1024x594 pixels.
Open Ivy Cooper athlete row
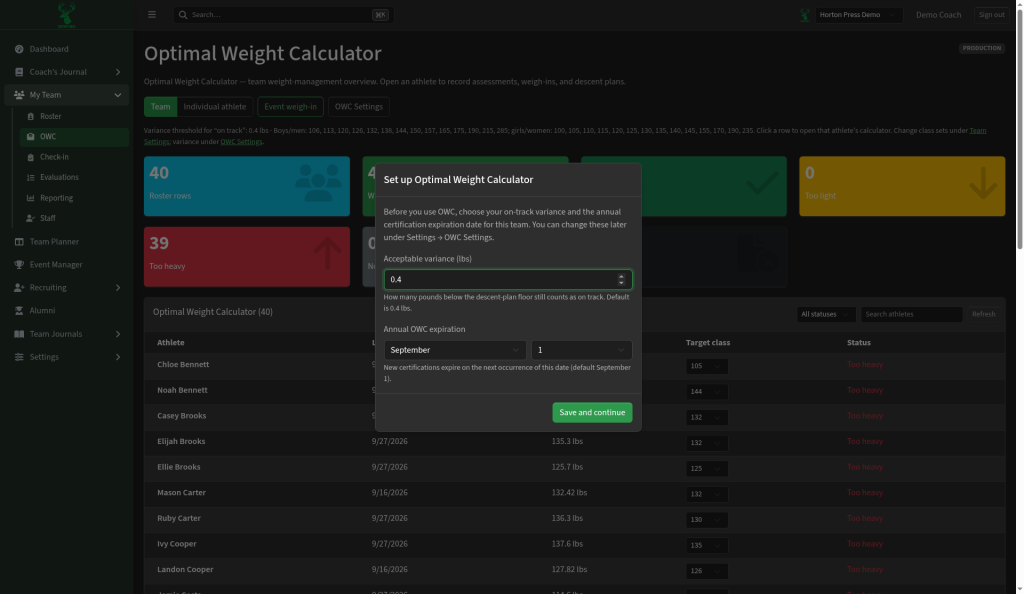pos(574,544)
